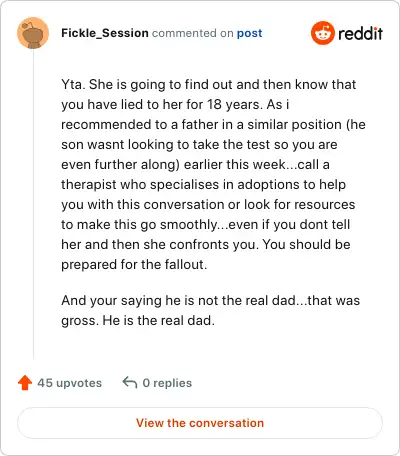Click the "18 years" text in comment
This screenshot has height=456, width=400.
tap(233, 104)
